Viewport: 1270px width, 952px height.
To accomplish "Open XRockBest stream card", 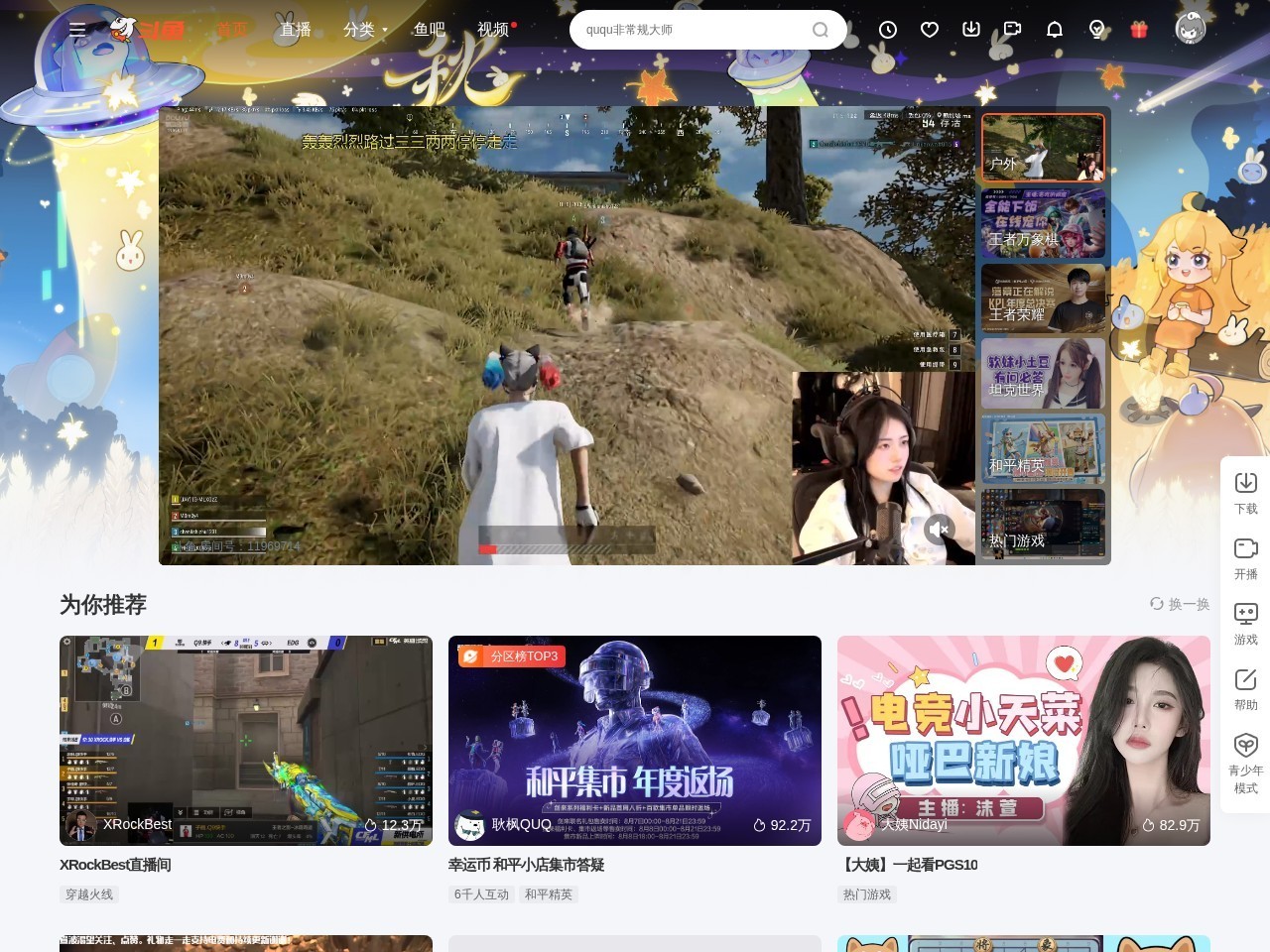I will 246,741.
